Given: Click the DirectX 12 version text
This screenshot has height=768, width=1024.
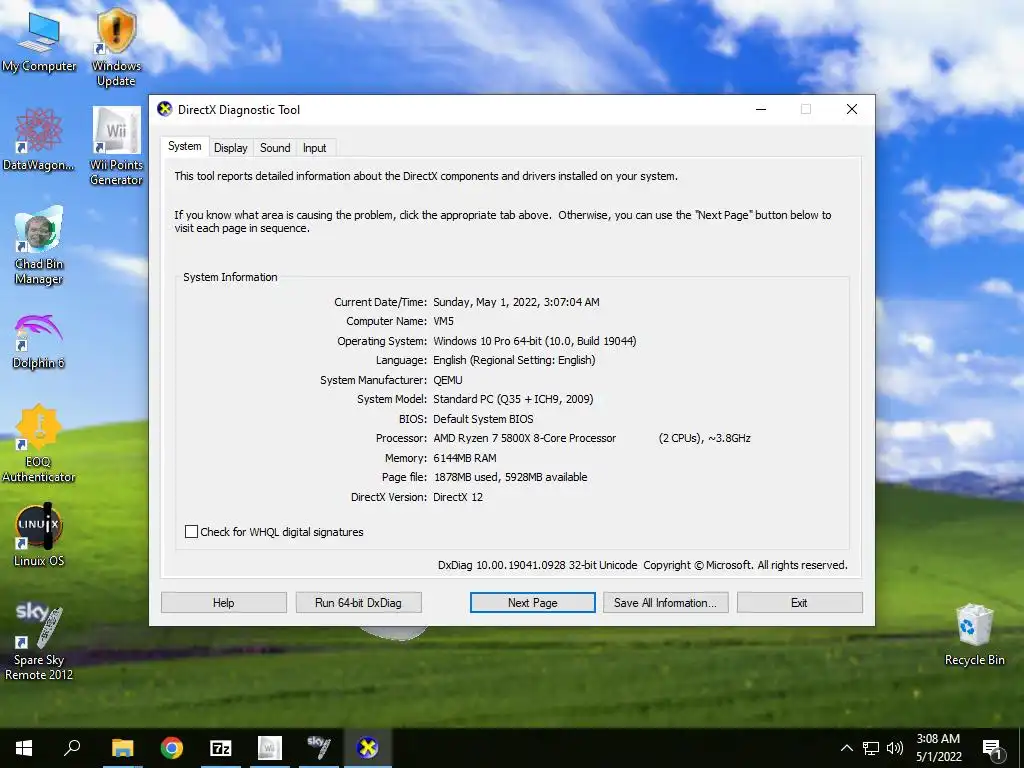Looking at the screenshot, I should (458, 497).
